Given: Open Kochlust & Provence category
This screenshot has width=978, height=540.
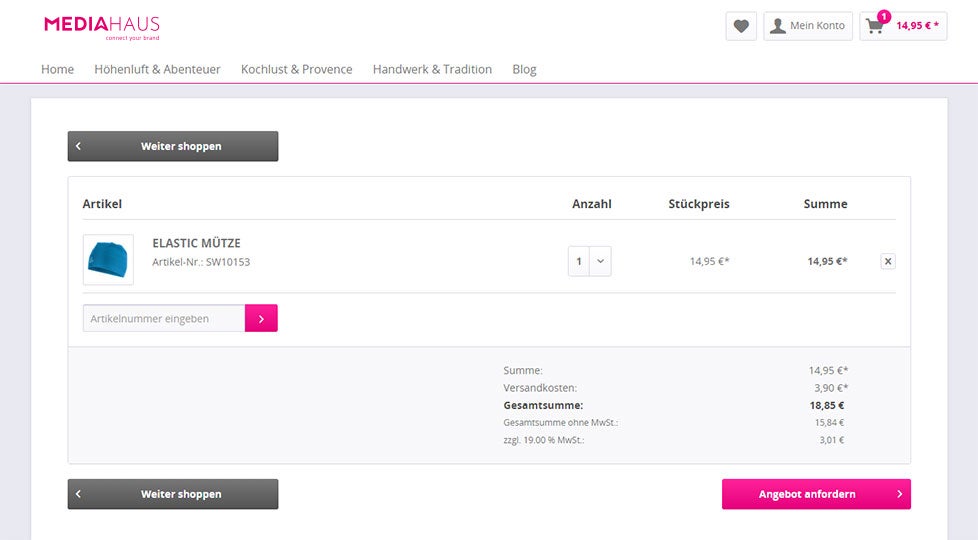Looking at the screenshot, I should coord(296,69).
